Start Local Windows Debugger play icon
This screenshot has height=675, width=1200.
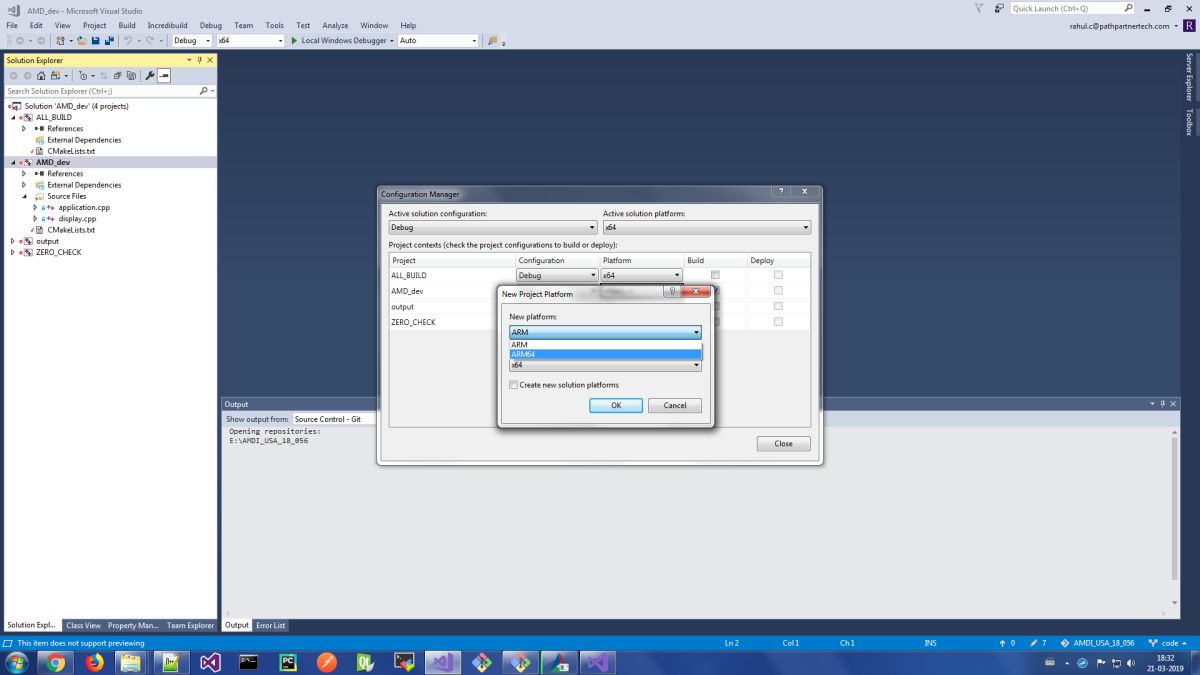294,41
